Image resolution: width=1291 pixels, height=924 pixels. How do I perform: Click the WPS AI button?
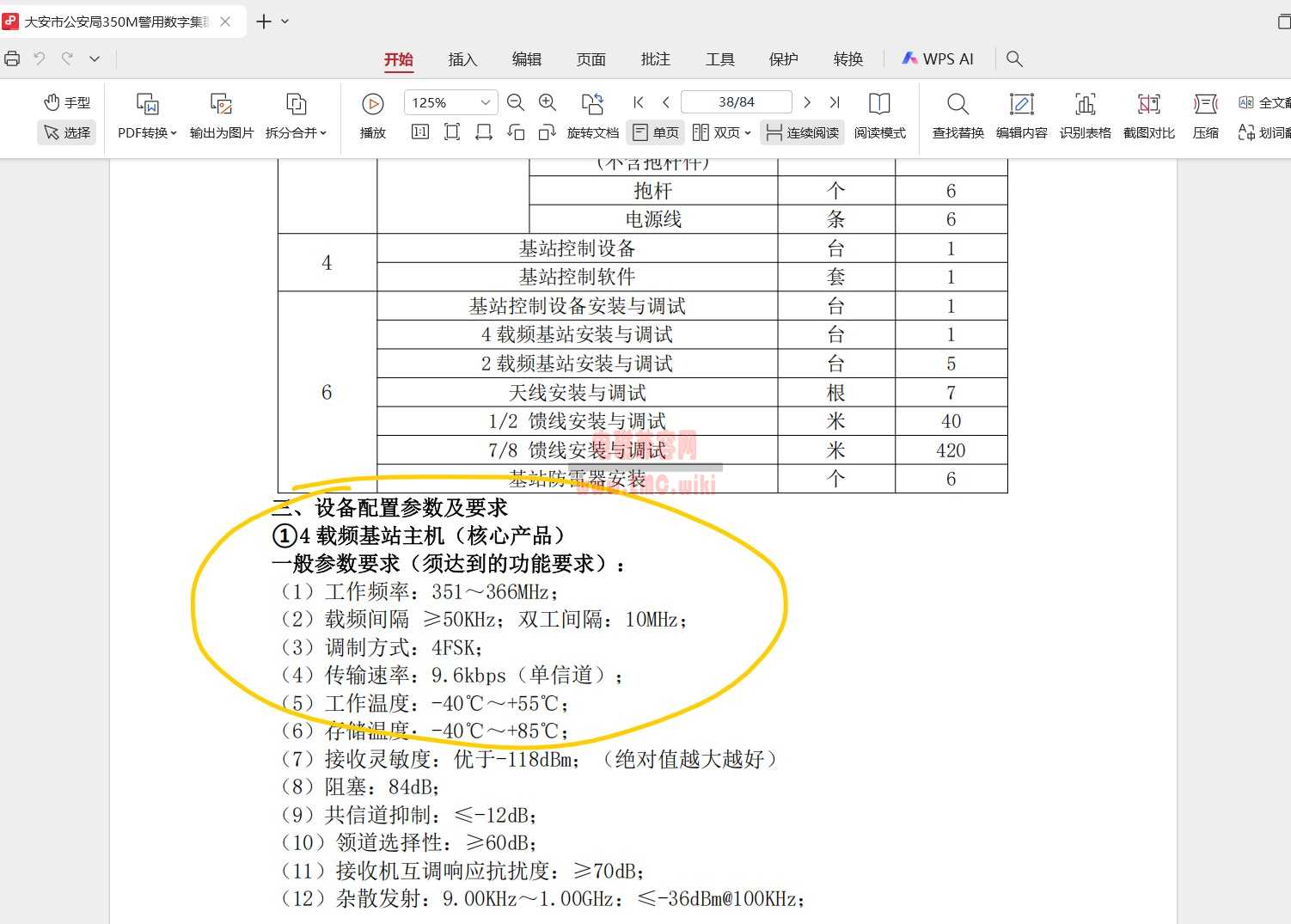[938, 59]
